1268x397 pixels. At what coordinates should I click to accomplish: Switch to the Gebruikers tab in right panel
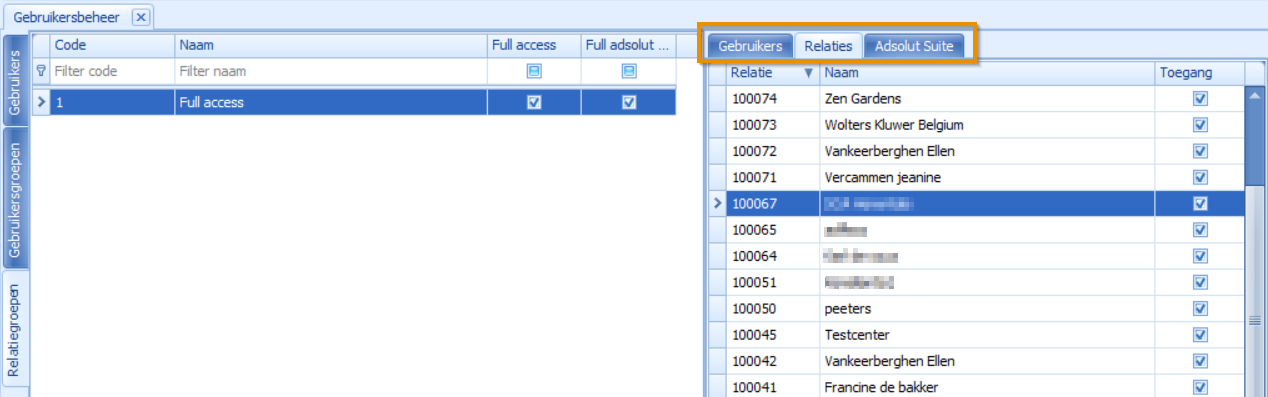click(750, 46)
